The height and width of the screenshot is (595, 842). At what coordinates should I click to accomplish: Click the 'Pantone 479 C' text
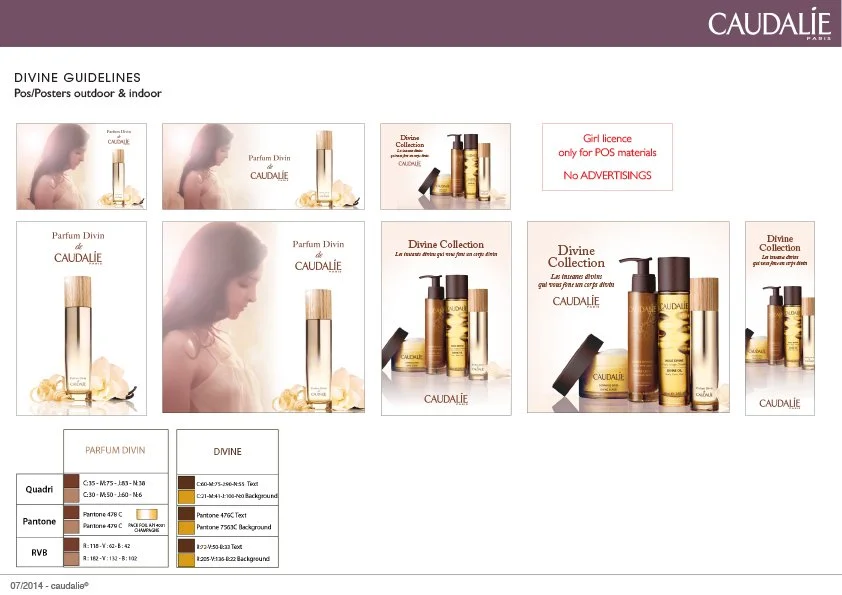click(103, 526)
